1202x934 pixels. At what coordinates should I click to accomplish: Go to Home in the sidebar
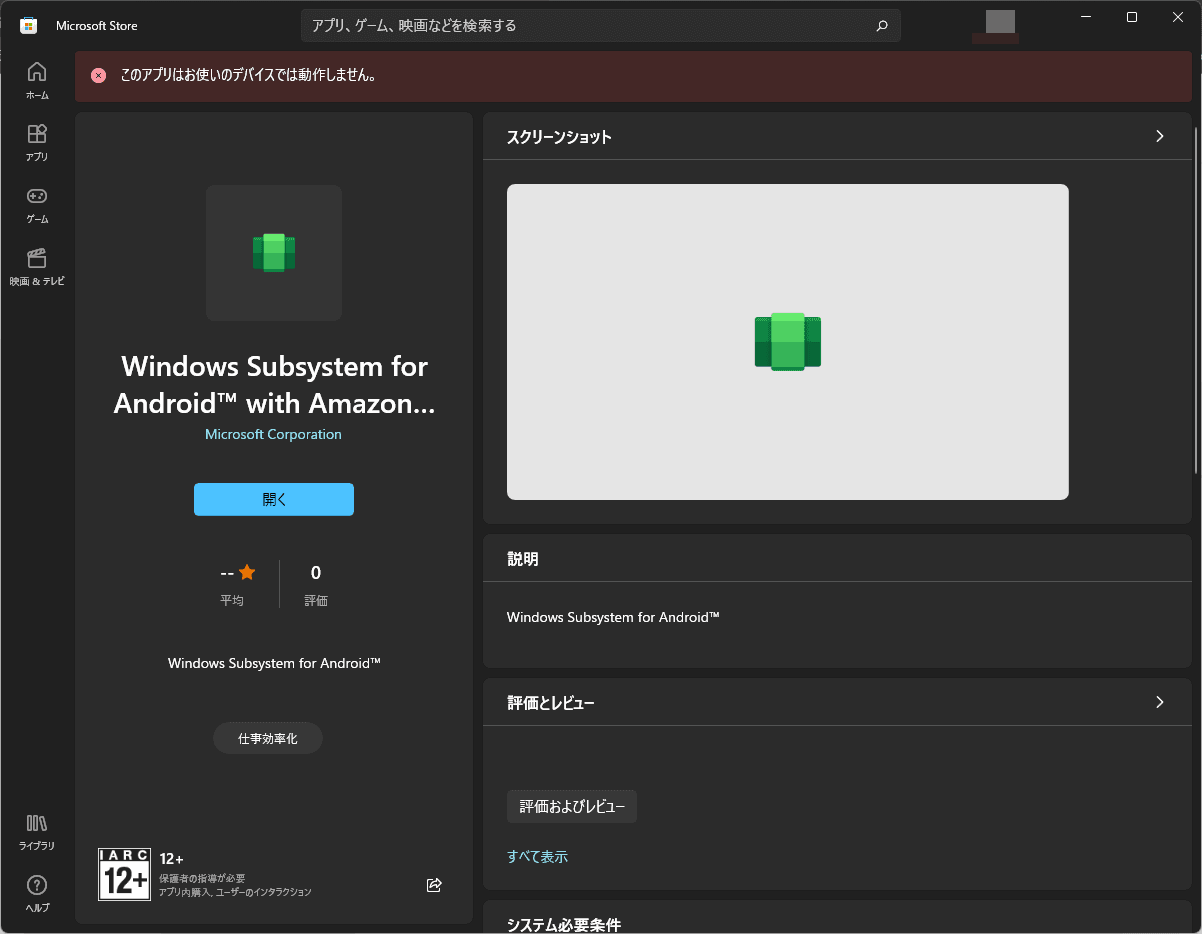tap(37, 72)
